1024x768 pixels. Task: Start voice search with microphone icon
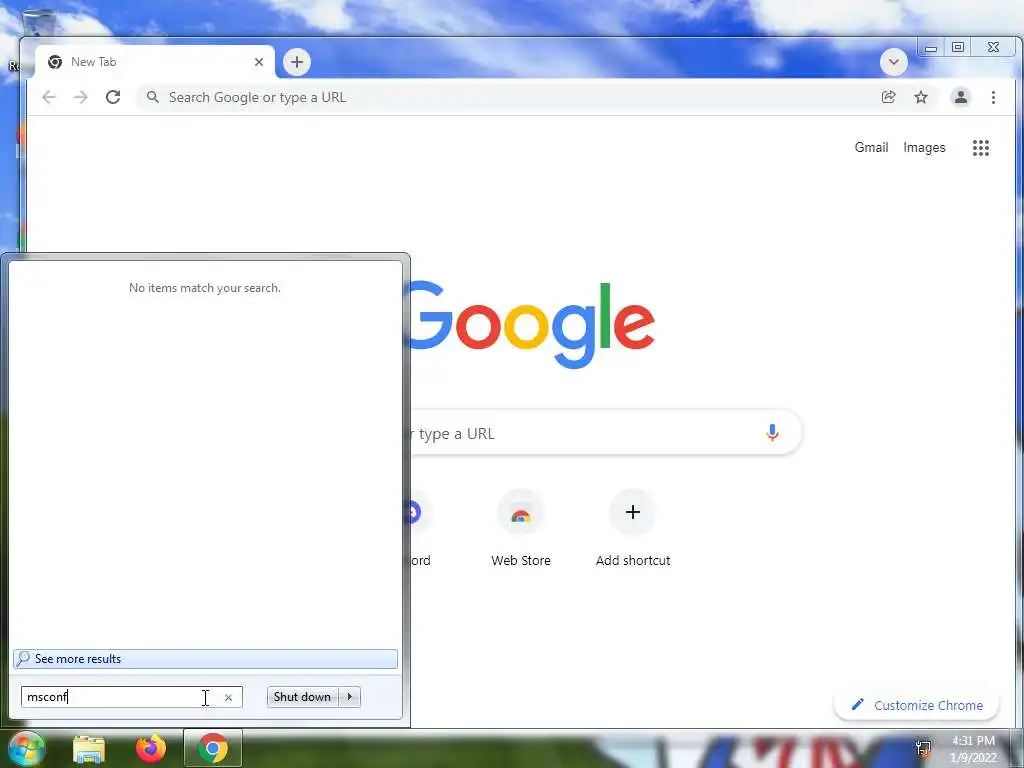(x=772, y=432)
